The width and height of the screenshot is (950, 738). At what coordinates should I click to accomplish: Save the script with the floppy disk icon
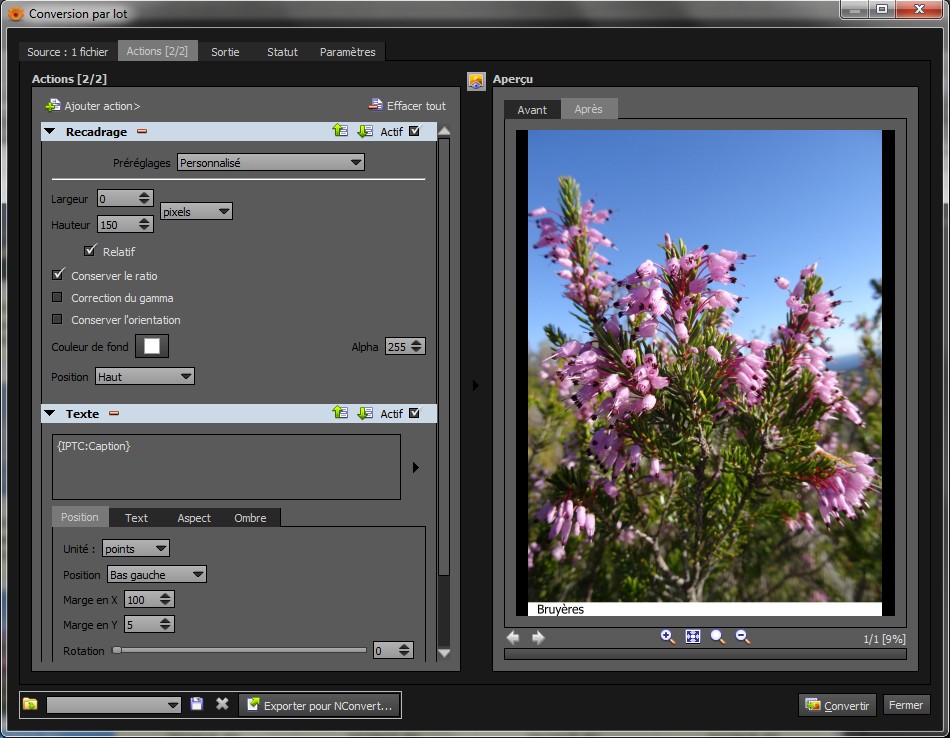[196, 704]
